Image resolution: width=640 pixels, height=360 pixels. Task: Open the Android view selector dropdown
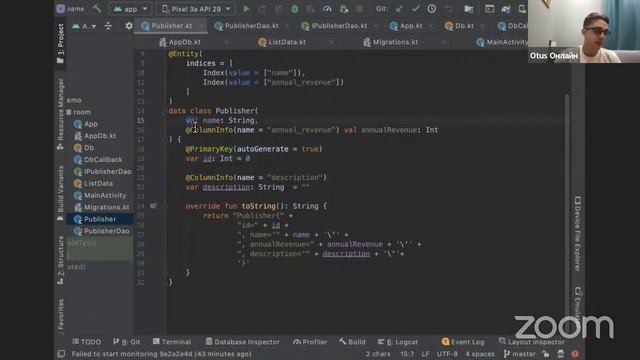(x=84, y=26)
